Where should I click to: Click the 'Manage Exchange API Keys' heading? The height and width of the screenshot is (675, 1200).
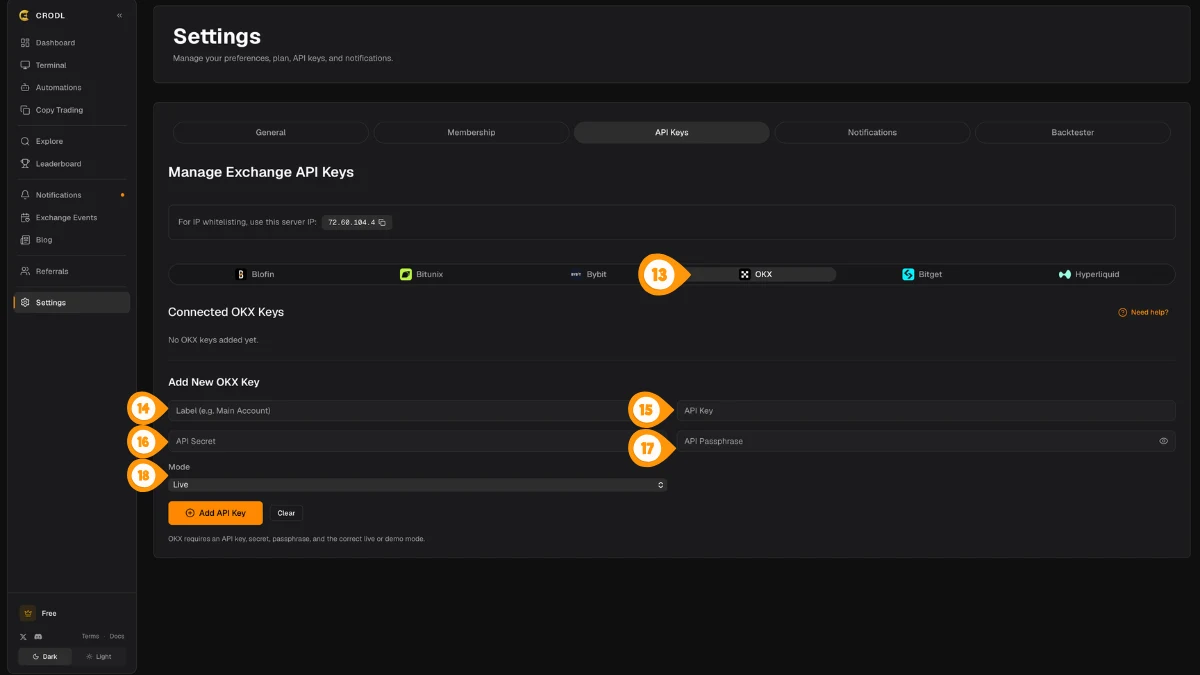click(261, 172)
